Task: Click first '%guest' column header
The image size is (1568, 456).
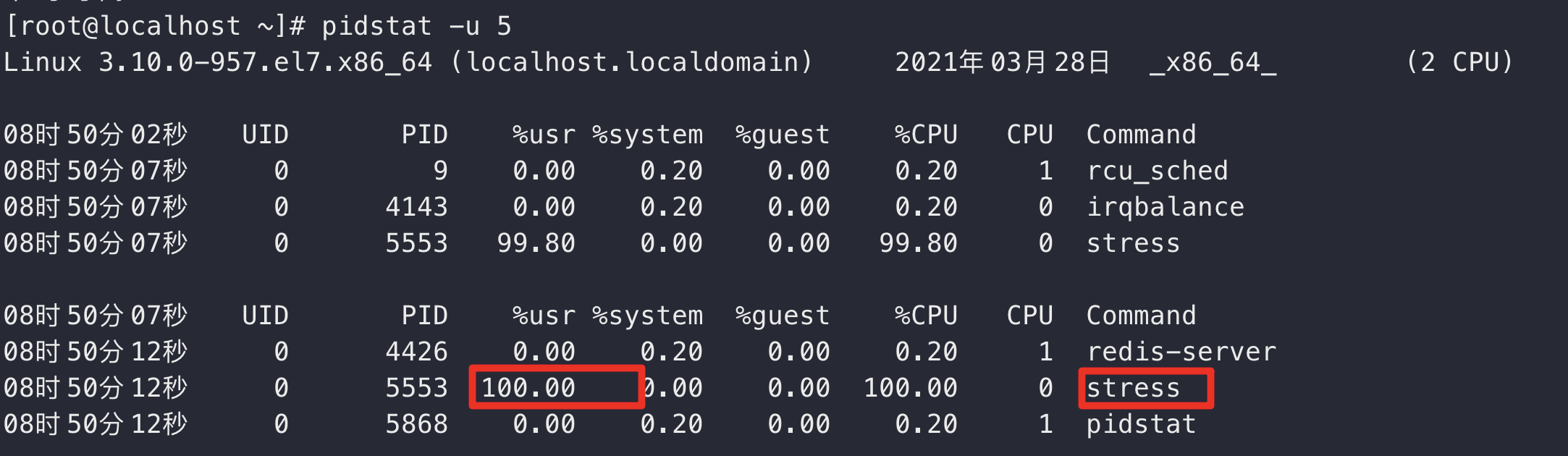Action: 783,136
